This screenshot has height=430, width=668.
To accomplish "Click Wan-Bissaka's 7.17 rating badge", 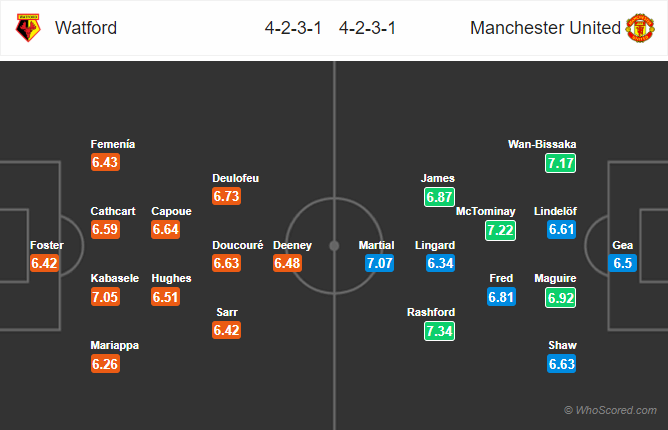I will (x=560, y=163).
